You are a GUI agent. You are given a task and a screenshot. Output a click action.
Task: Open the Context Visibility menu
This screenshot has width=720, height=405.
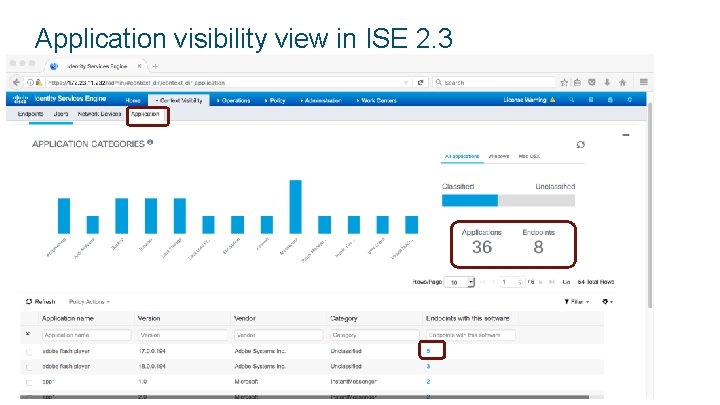click(x=179, y=100)
